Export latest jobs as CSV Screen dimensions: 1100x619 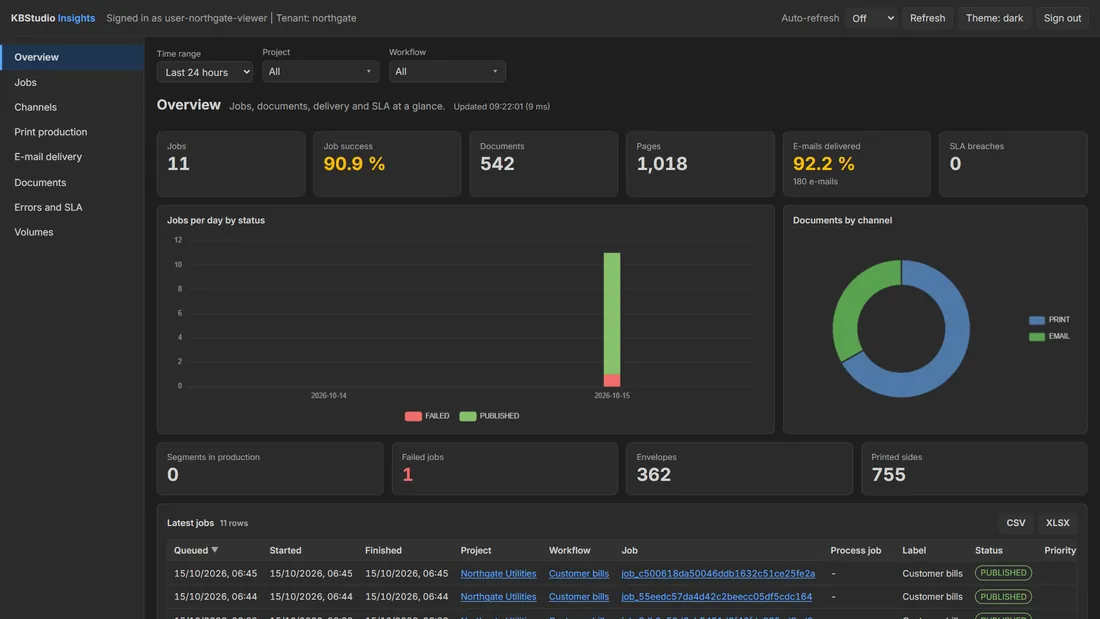point(1015,523)
